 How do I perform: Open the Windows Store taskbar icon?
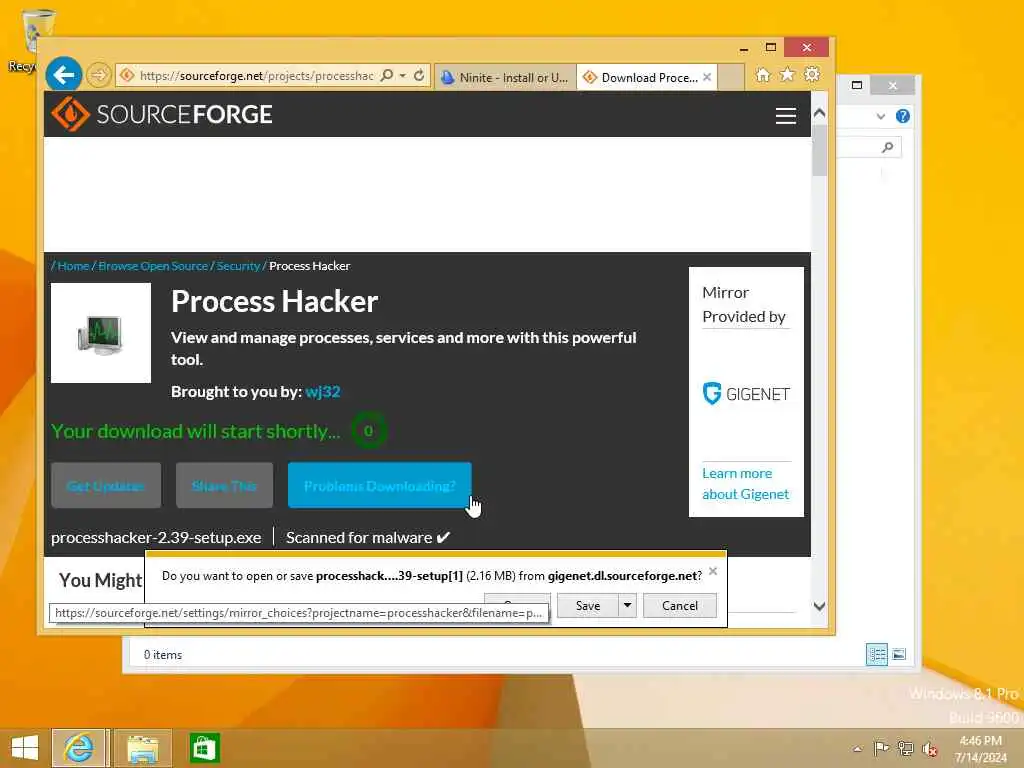[x=204, y=748]
